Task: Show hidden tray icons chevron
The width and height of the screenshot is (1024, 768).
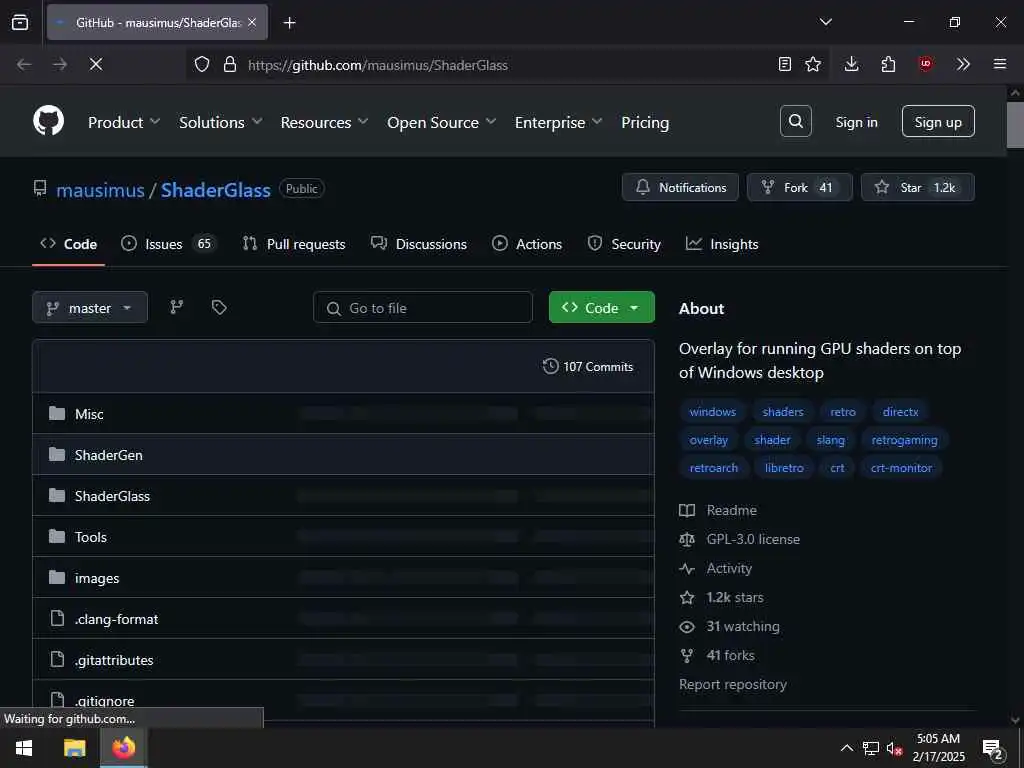Action: pyautogui.click(x=846, y=748)
